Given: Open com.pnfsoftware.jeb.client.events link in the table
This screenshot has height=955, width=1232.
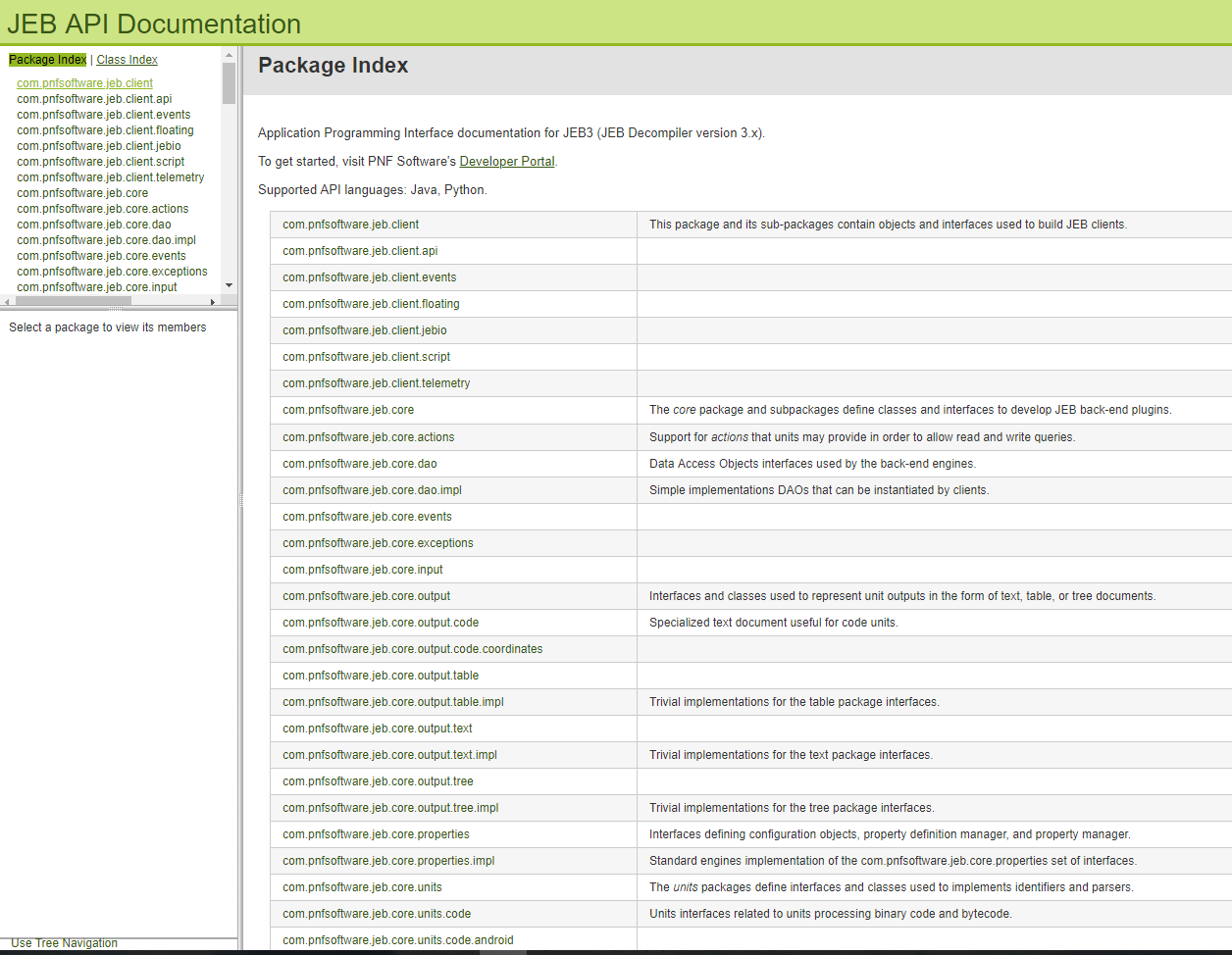Looking at the screenshot, I should [370, 277].
